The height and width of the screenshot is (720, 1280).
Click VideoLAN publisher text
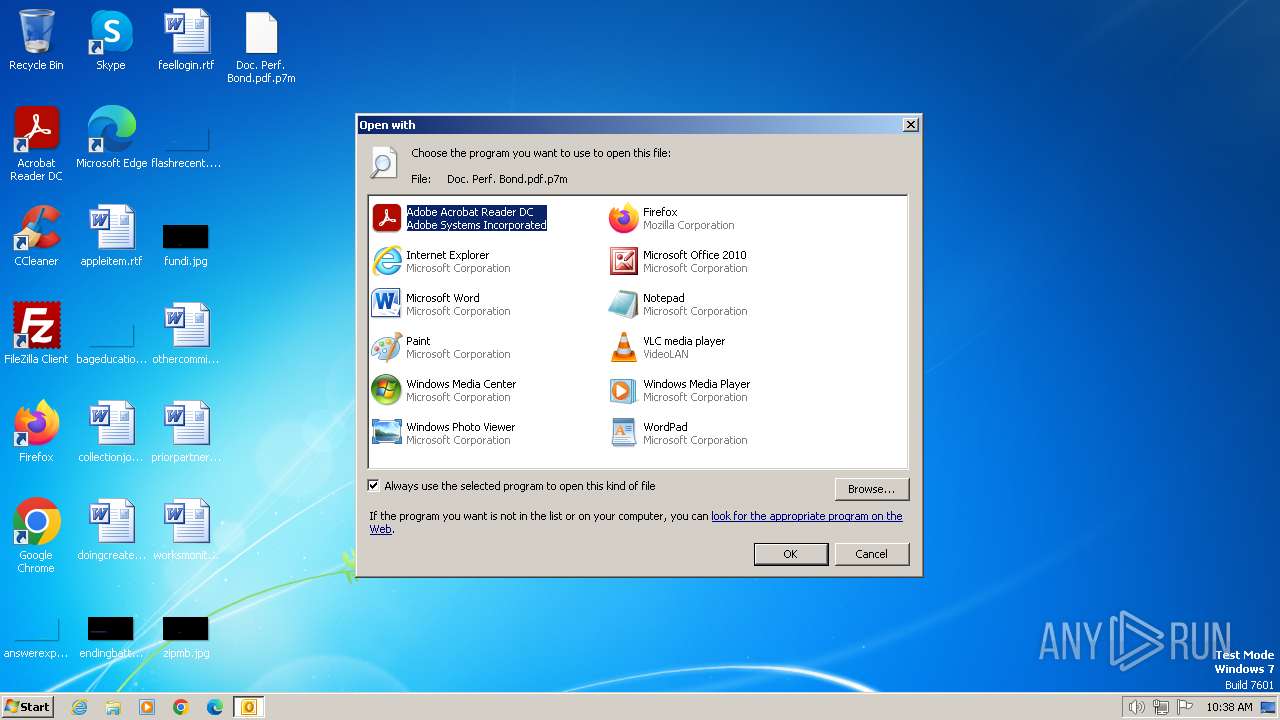click(x=666, y=354)
